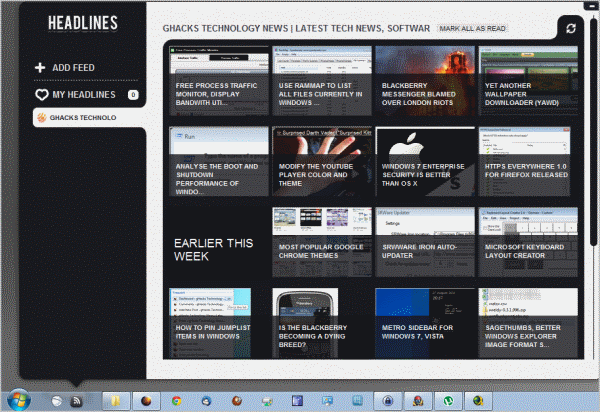Open Free Process Traffic Monitor article
The height and width of the screenshot is (412, 600).
point(220,81)
